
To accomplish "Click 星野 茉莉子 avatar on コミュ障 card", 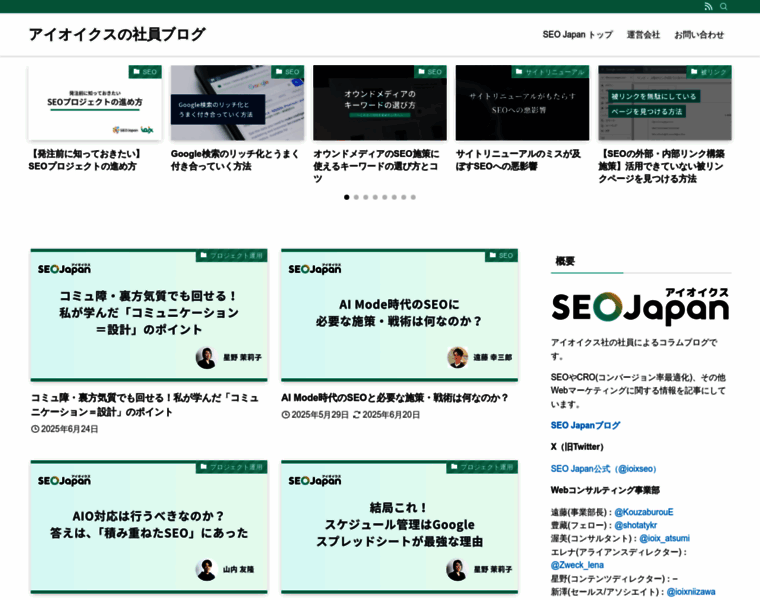I will click(x=206, y=358).
